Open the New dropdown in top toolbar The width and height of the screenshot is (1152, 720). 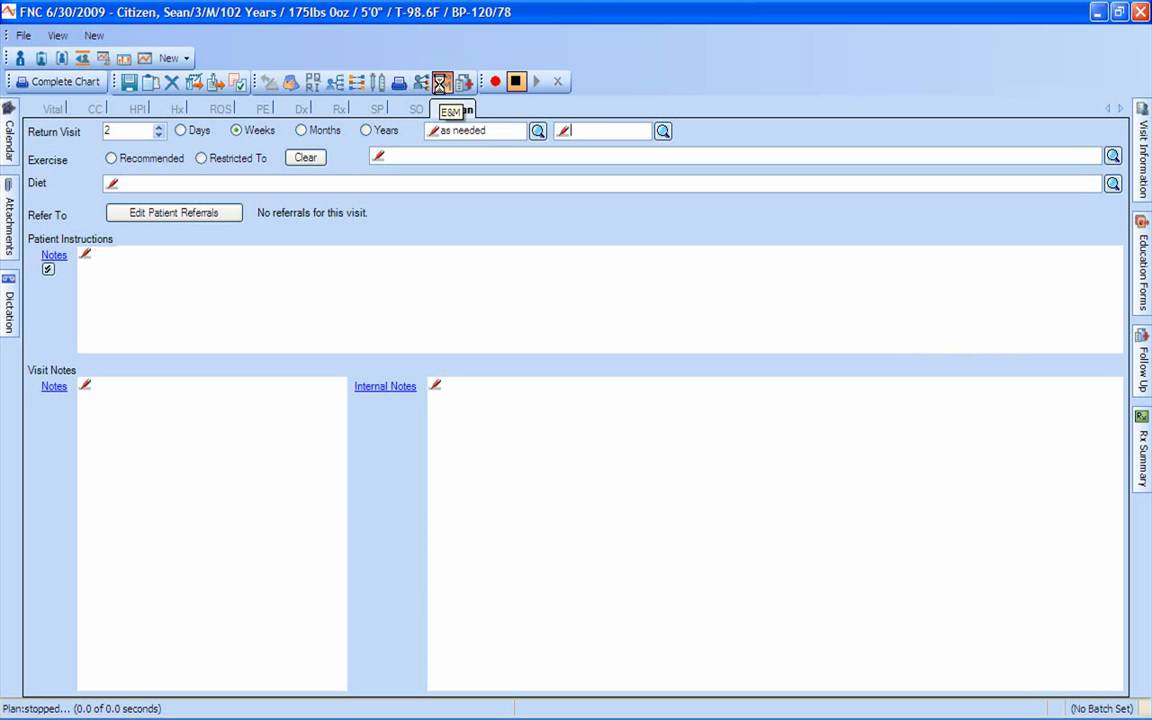pos(175,58)
